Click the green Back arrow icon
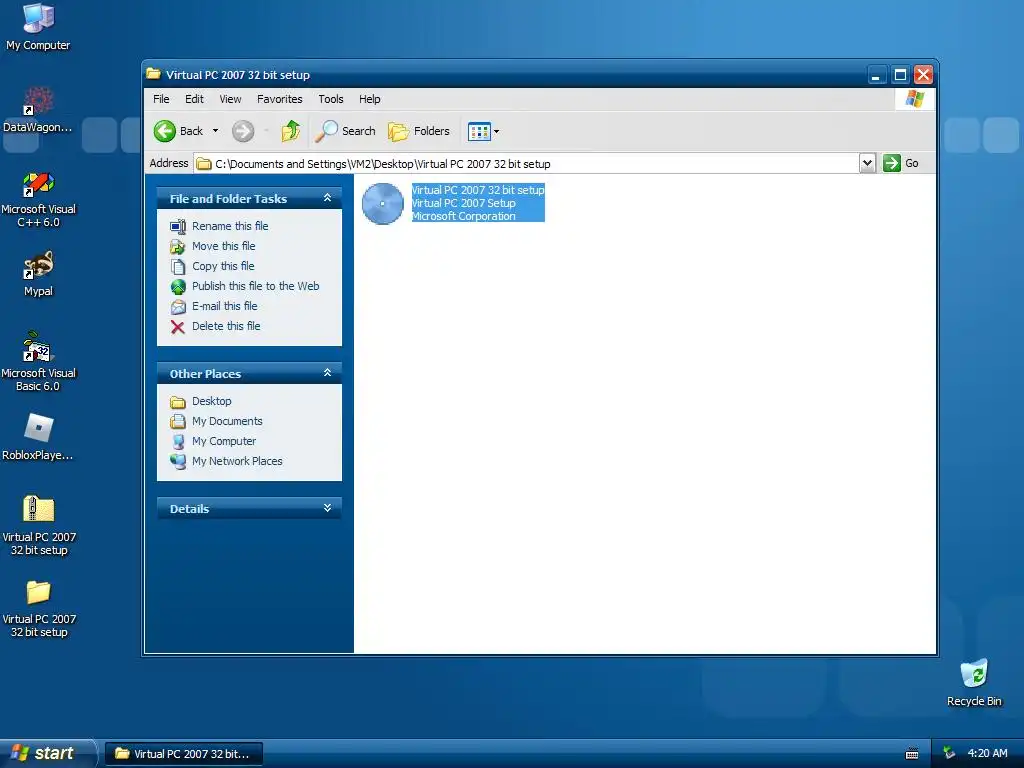This screenshot has height=768, width=1024. 165,131
